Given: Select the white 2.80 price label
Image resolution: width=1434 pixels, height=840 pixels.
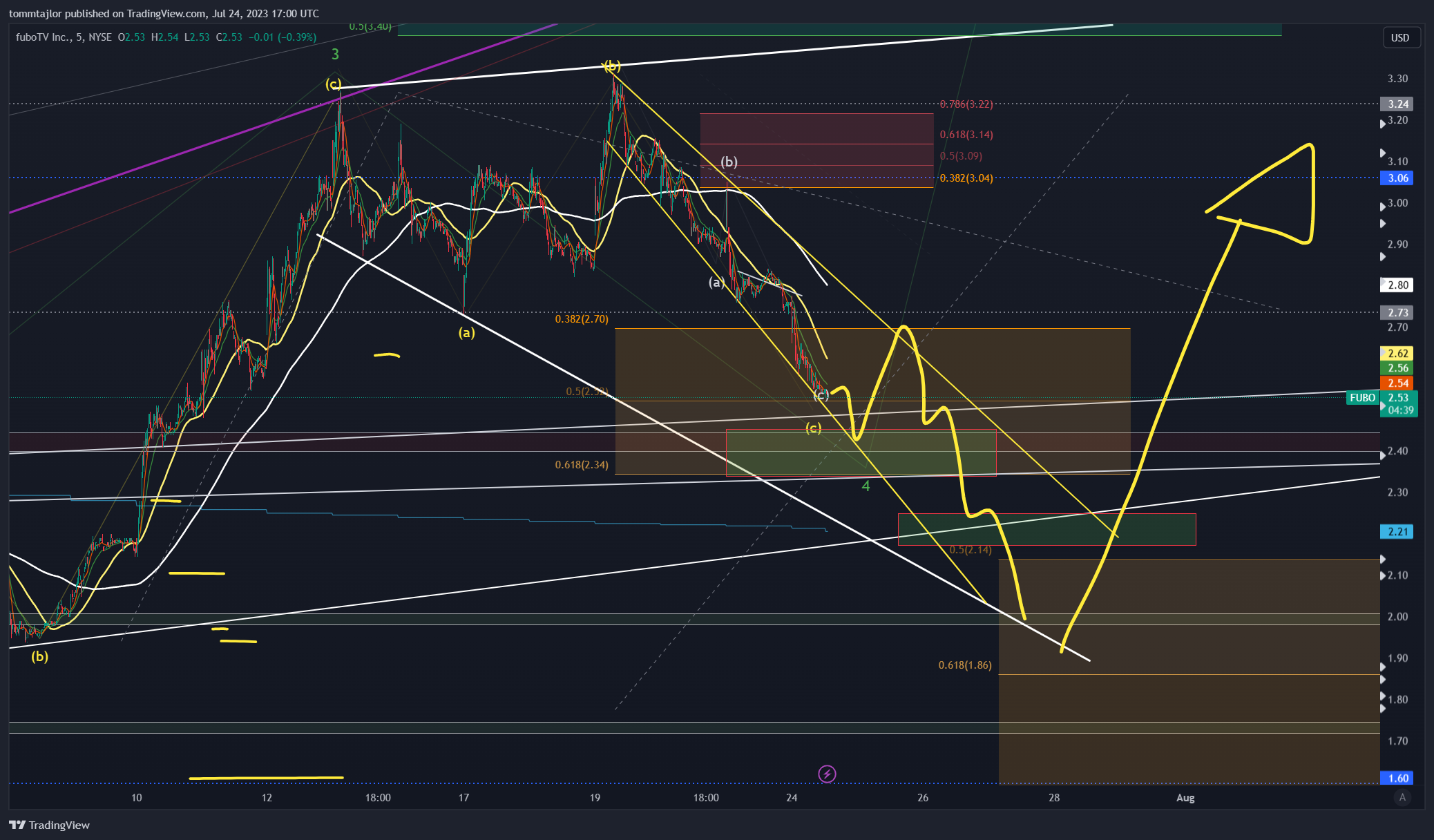Looking at the screenshot, I should coord(1398,285).
